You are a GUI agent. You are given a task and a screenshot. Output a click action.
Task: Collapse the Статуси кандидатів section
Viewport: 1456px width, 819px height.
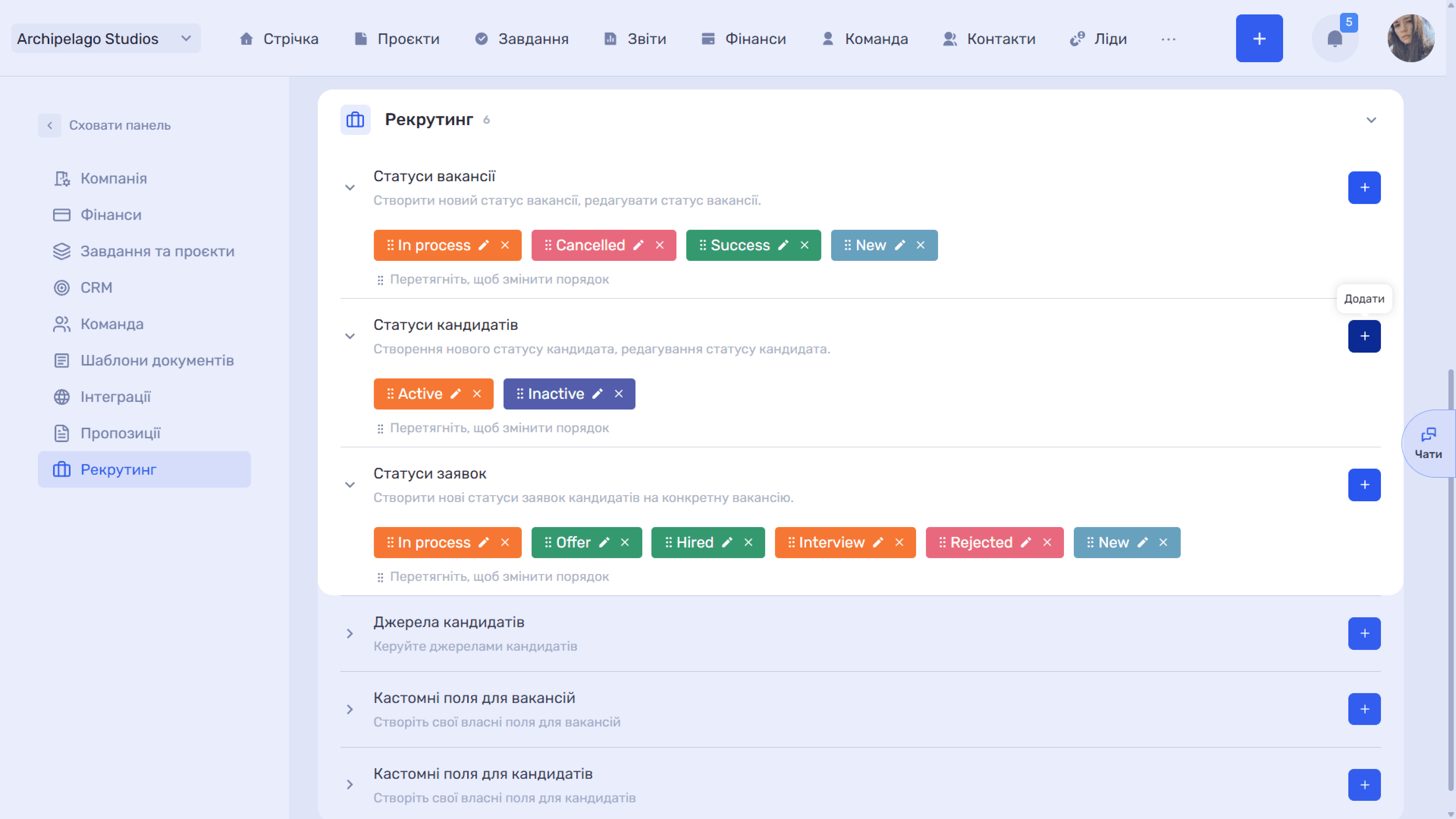click(x=350, y=336)
